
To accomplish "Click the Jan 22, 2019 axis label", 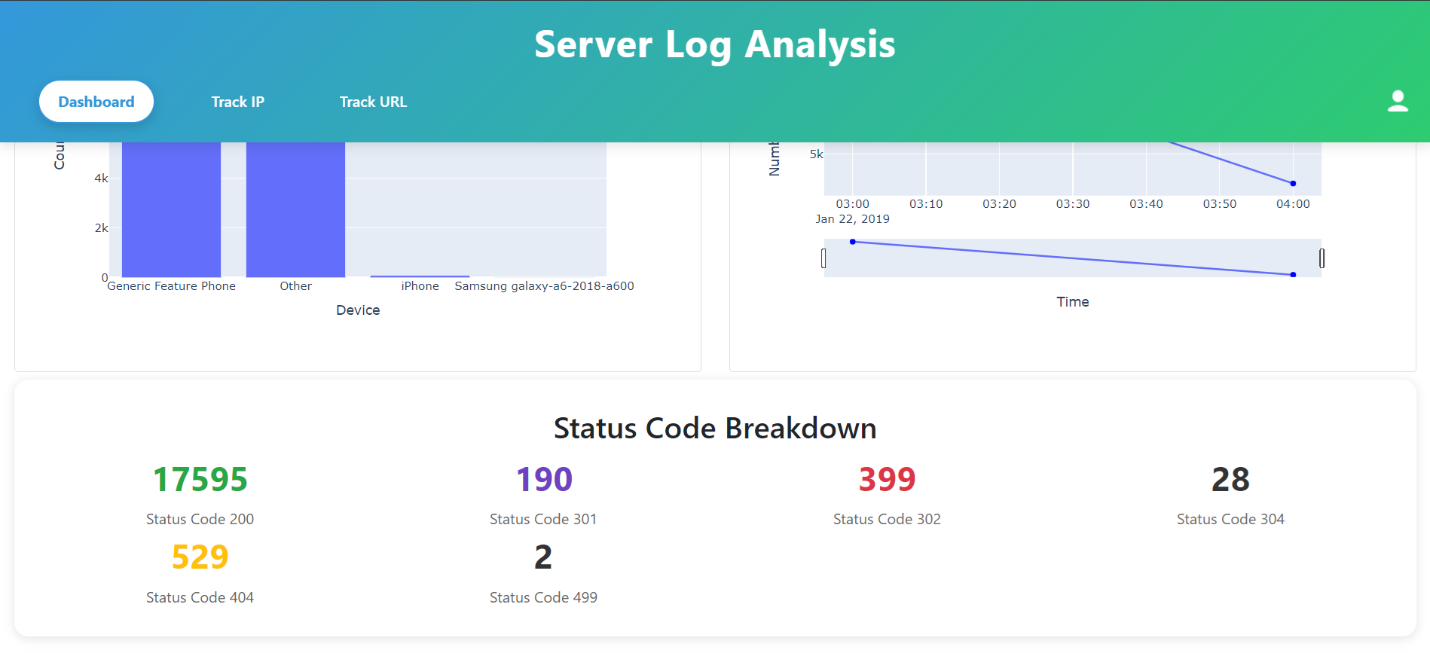I will (x=851, y=218).
